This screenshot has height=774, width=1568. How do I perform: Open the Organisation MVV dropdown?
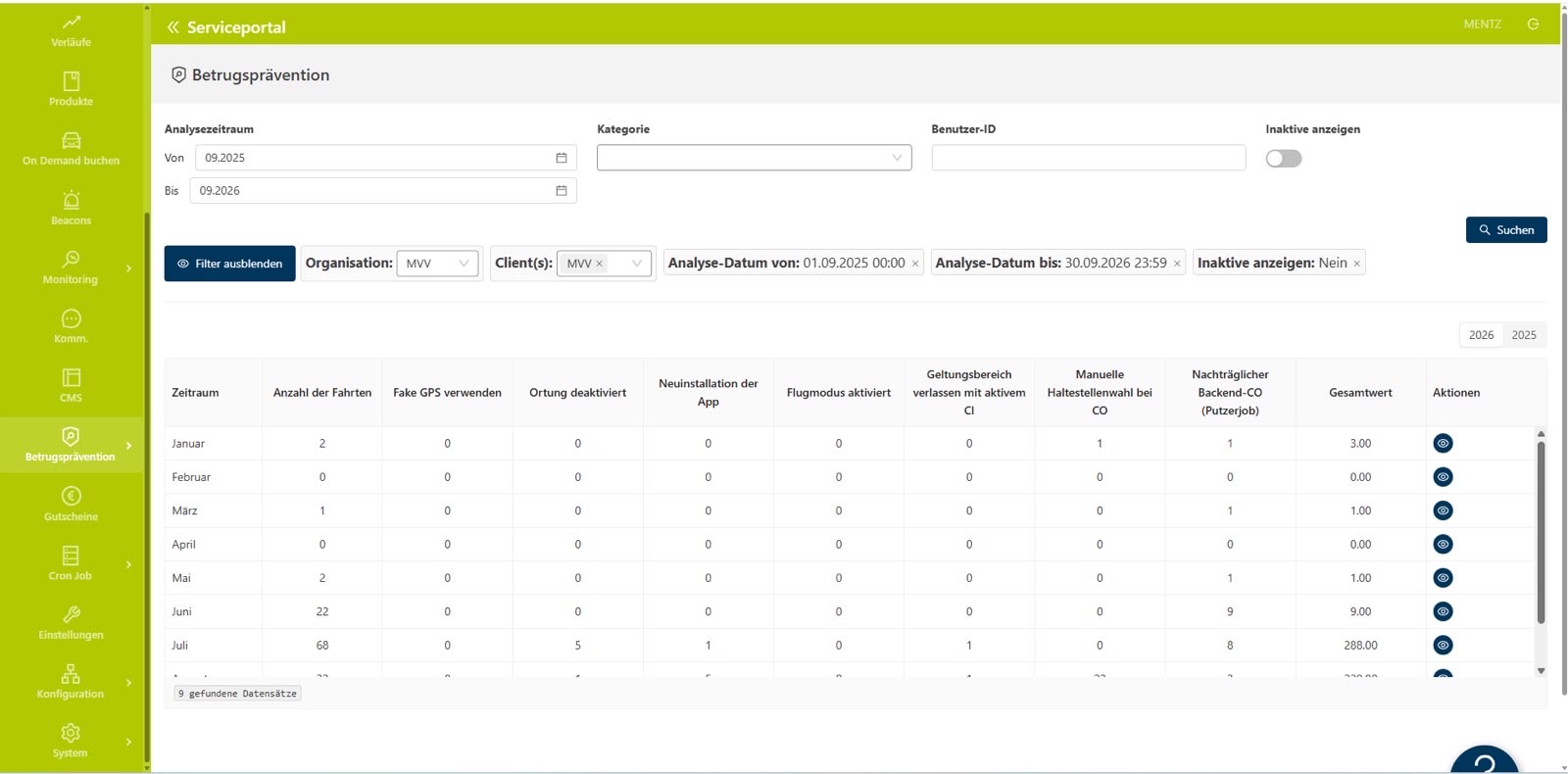point(437,264)
